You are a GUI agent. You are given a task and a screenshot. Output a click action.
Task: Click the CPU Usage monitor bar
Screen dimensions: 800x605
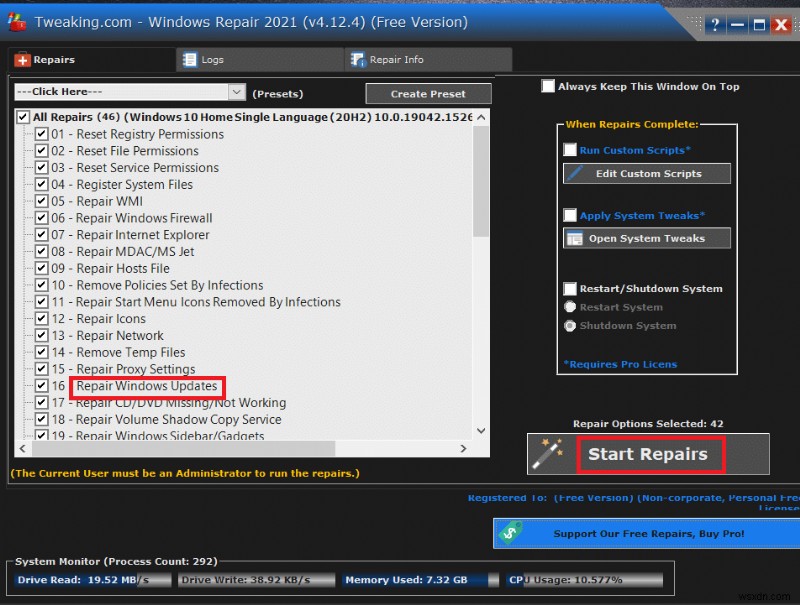click(x=570, y=578)
